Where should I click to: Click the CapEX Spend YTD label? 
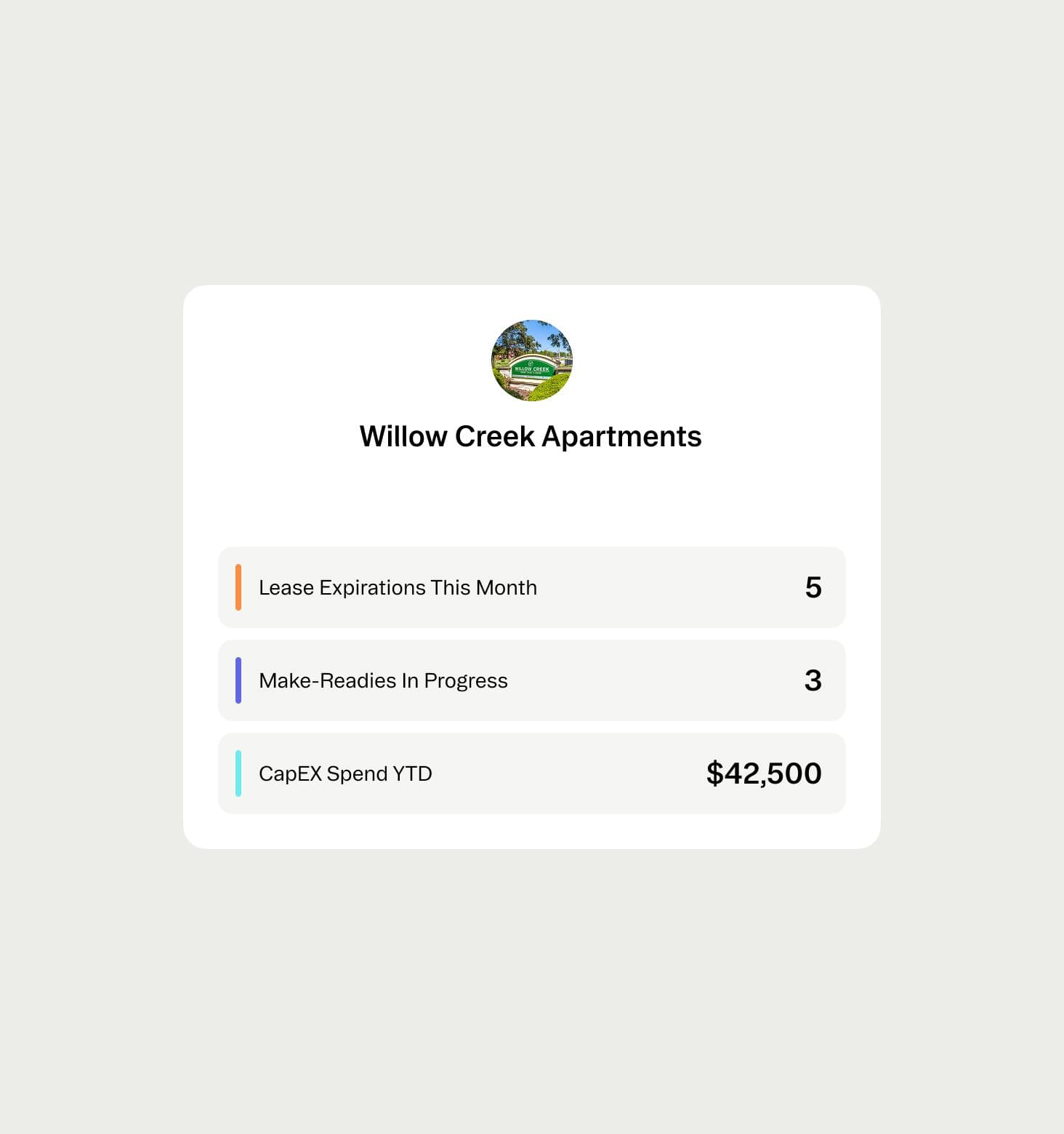pyautogui.click(x=345, y=773)
